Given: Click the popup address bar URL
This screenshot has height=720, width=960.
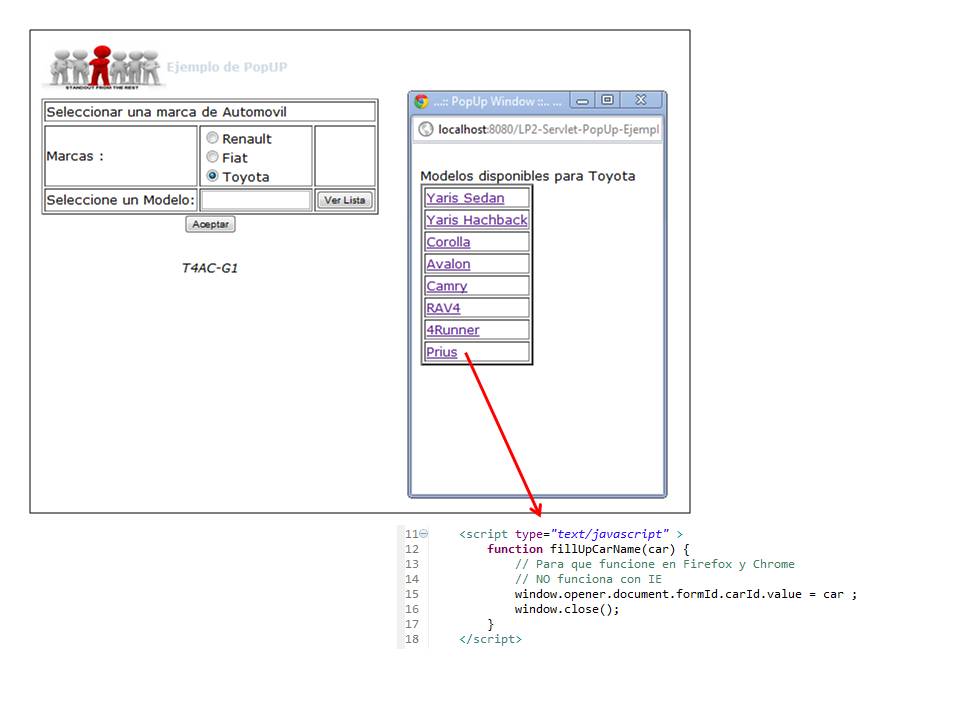Looking at the screenshot, I should click(x=548, y=129).
